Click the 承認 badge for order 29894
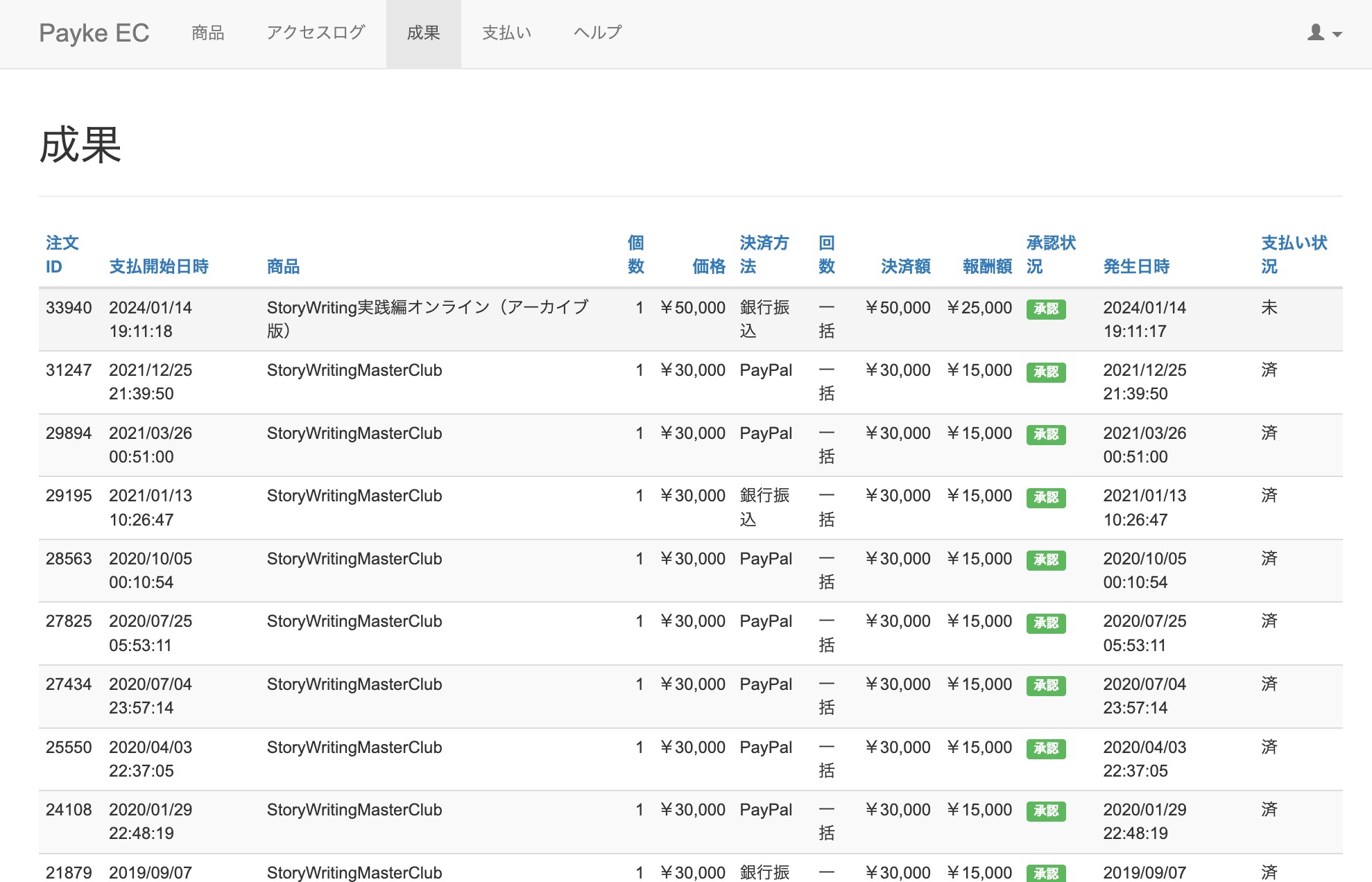 [1046, 435]
